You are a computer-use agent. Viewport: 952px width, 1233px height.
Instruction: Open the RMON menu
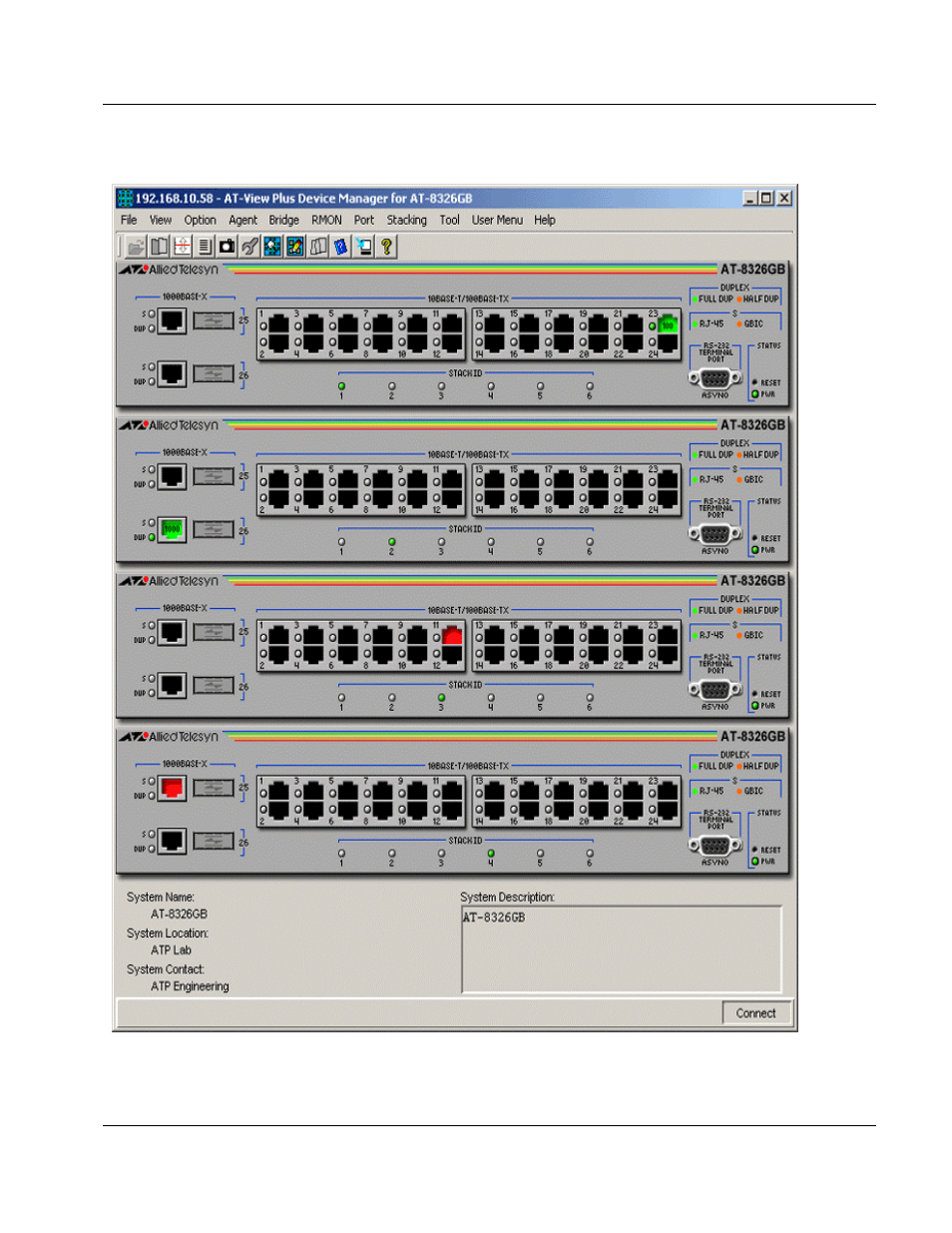tap(326, 220)
